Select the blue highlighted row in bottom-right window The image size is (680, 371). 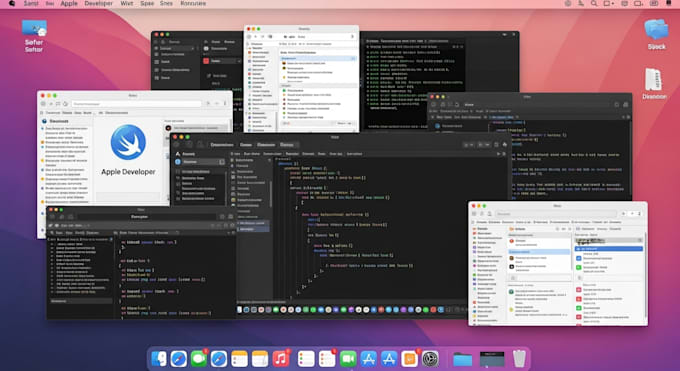point(608,249)
